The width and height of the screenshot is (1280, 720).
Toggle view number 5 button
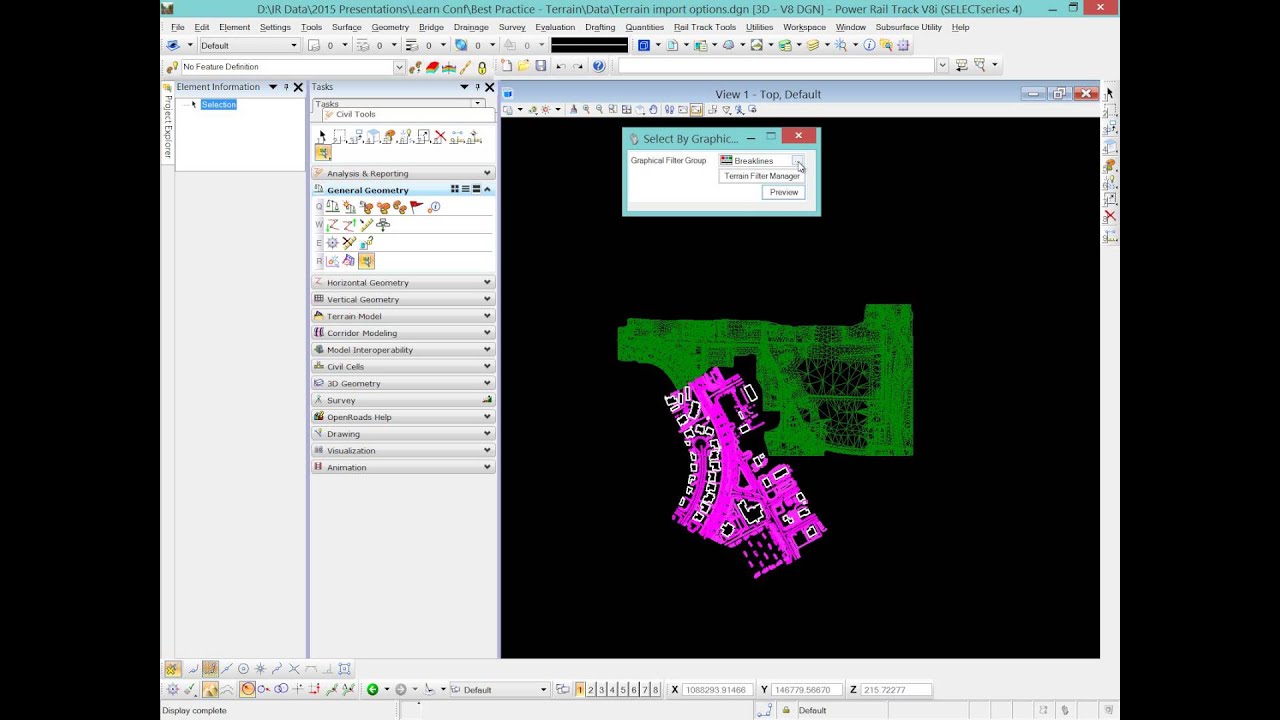click(x=623, y=689)
